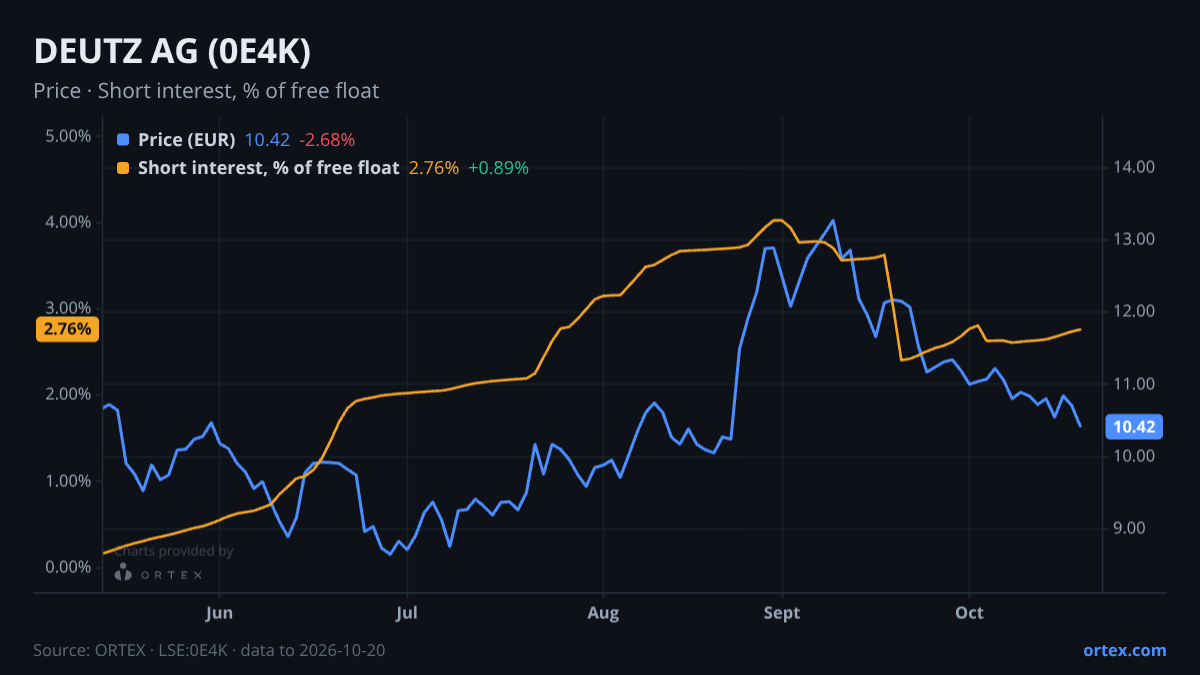Click the orange 2.76% left axis marker
This screenshot has height=675, width=1200.
click(67, 329)
